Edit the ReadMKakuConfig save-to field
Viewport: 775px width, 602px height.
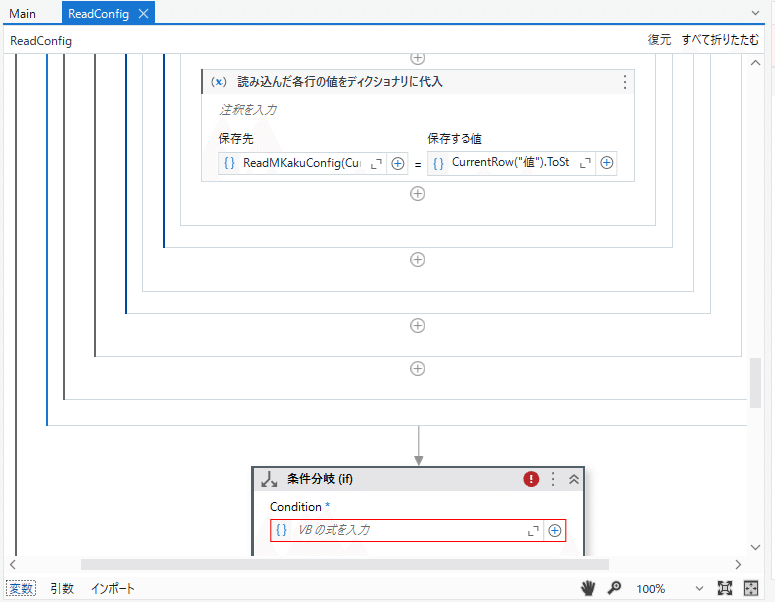coord(302,163)
